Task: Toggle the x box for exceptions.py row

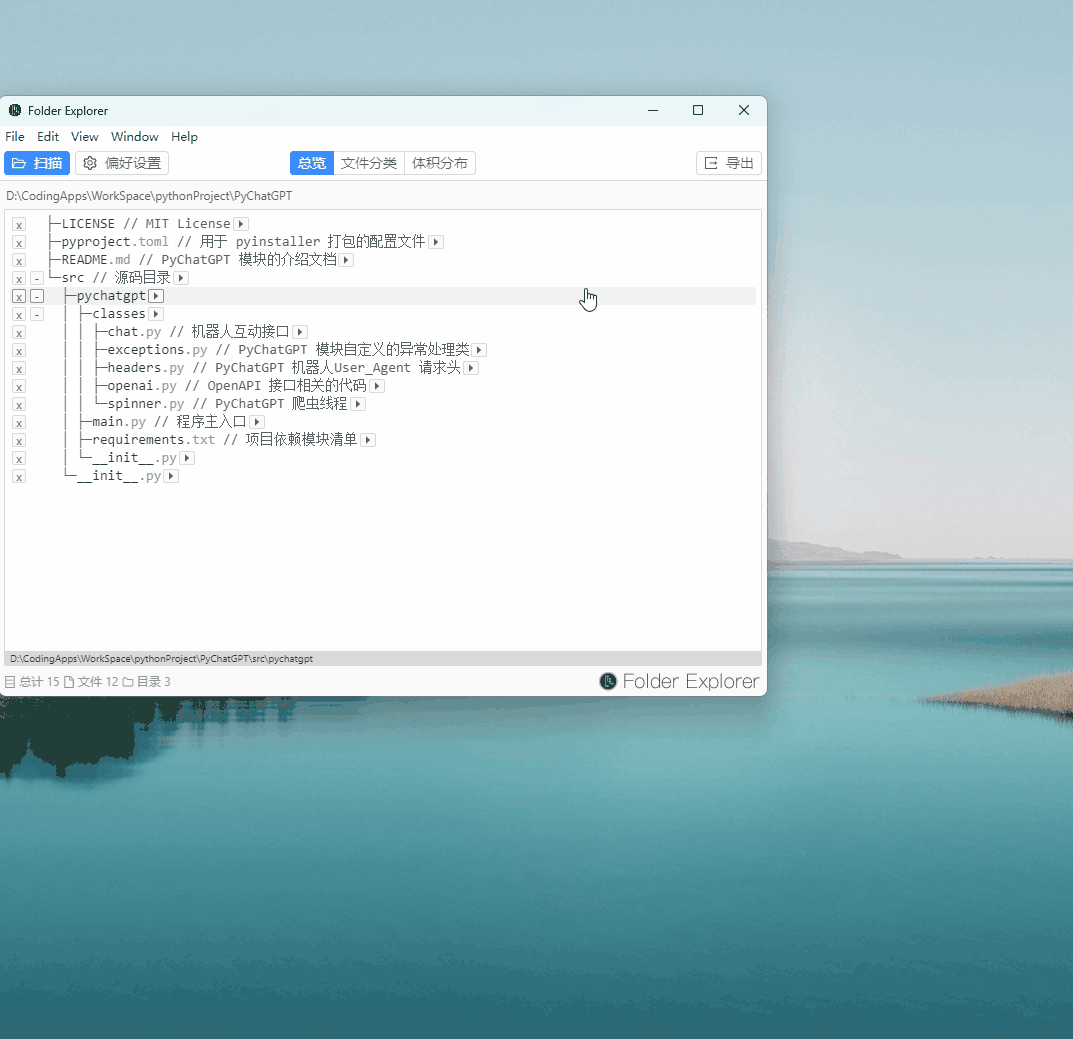Action: click(x=19, y=350)
